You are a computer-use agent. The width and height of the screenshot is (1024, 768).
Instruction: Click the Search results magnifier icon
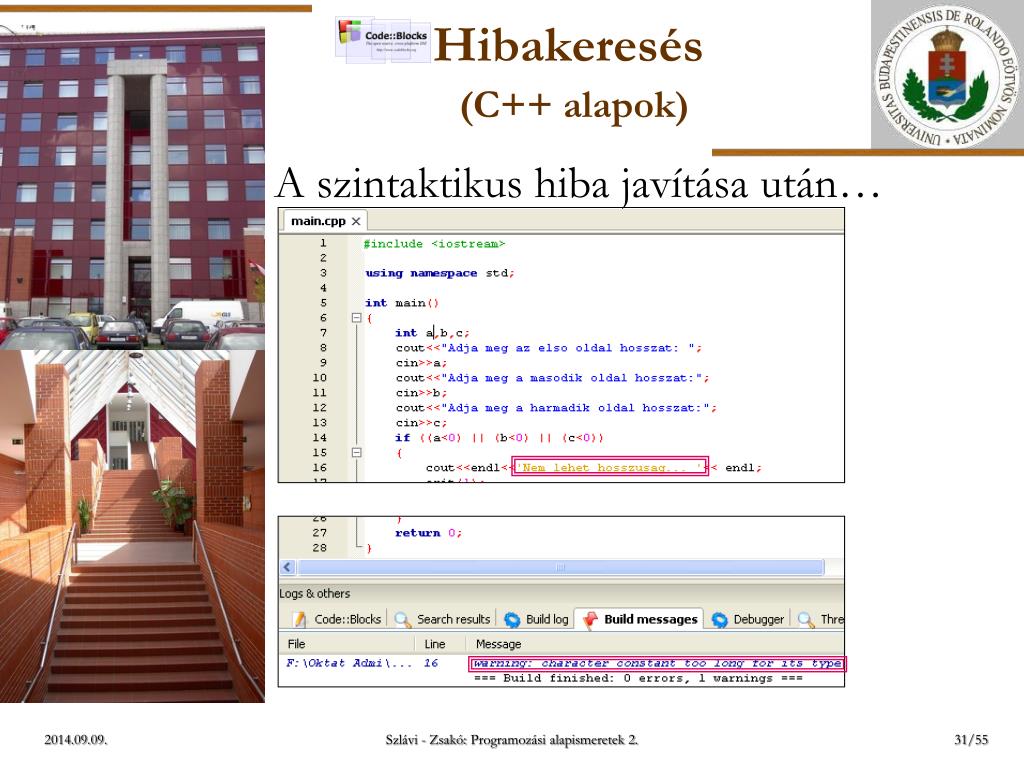[402, 619]
